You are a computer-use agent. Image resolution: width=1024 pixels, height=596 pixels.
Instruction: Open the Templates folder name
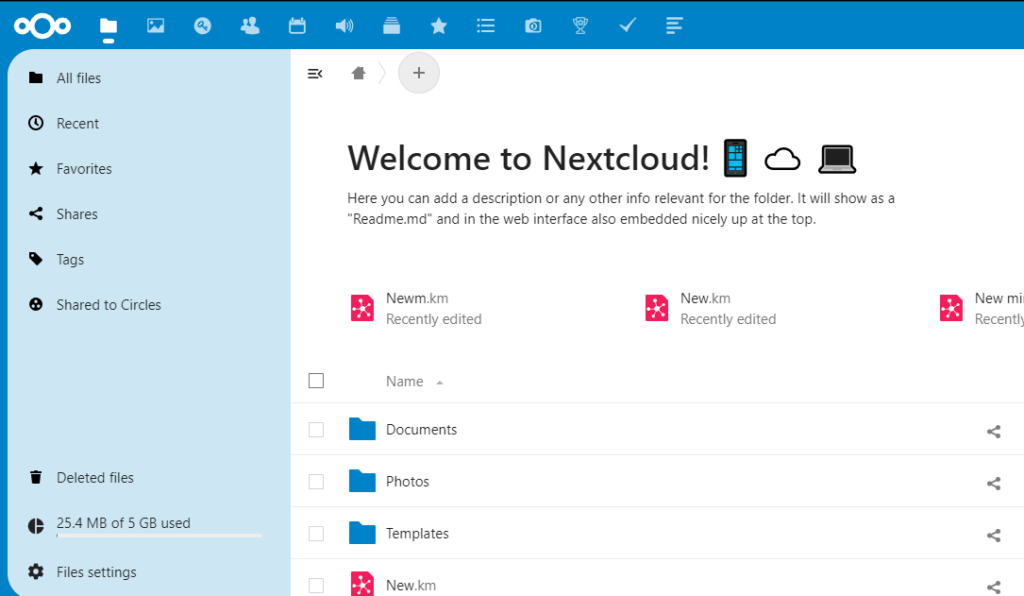click(417, 533)
